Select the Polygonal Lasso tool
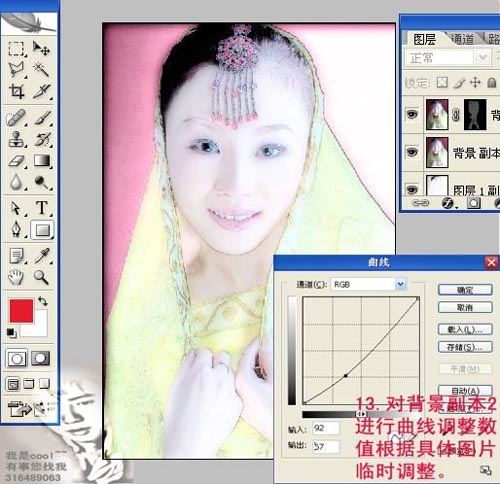The height and width of the screenshot is (484, 500). (16, 70)
